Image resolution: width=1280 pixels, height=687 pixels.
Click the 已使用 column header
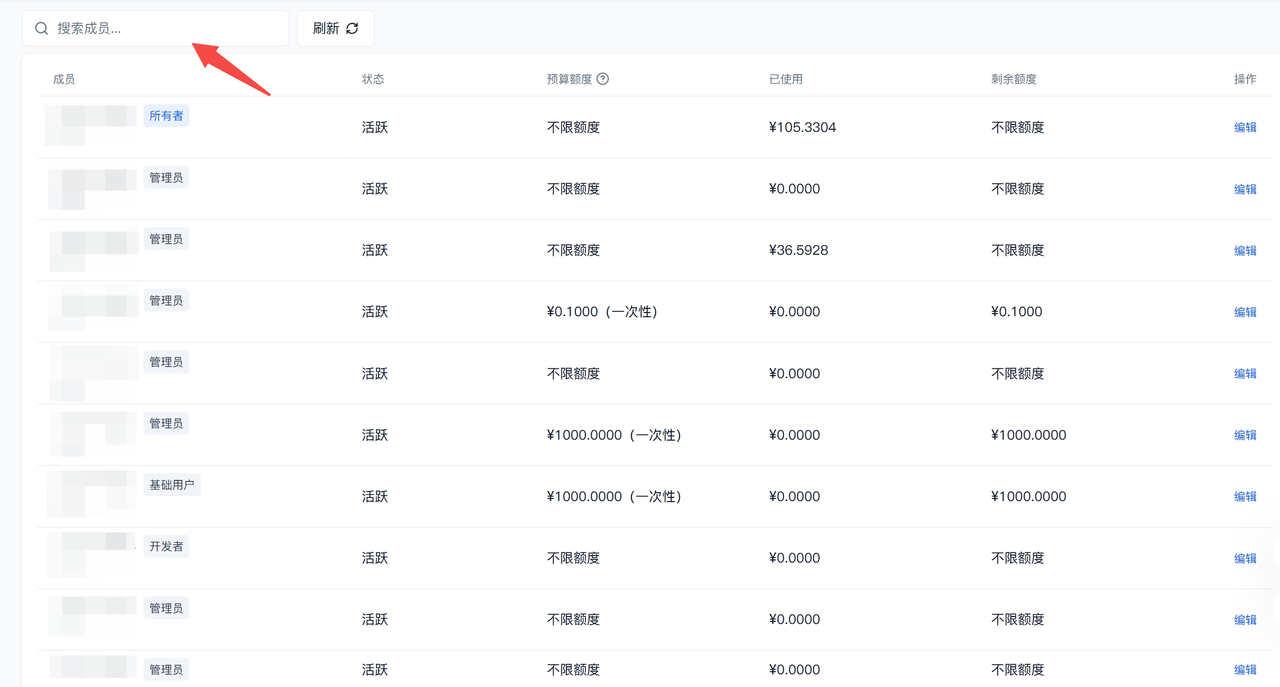click(x=786, y=79)
